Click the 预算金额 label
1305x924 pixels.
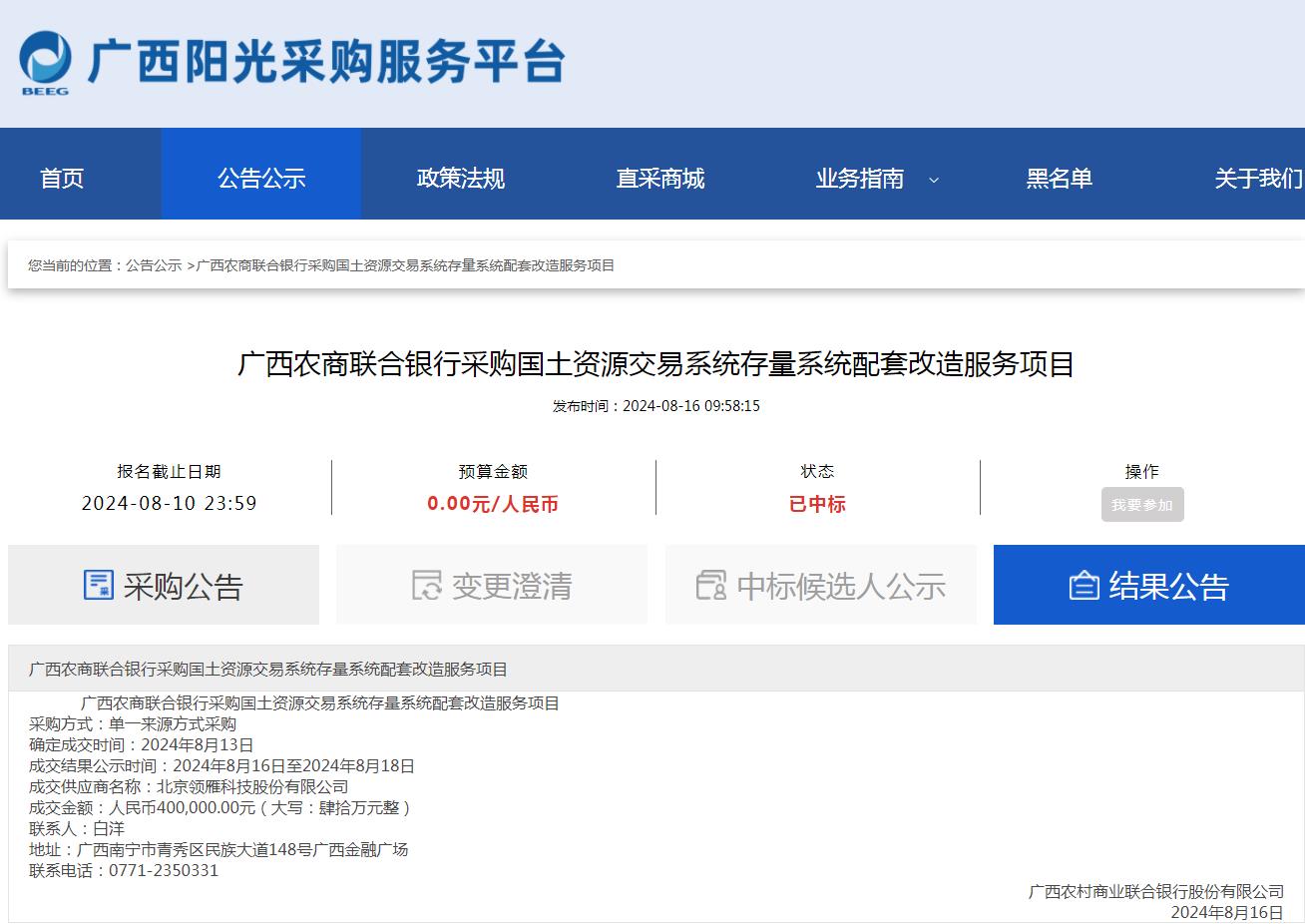coord(493,471)
